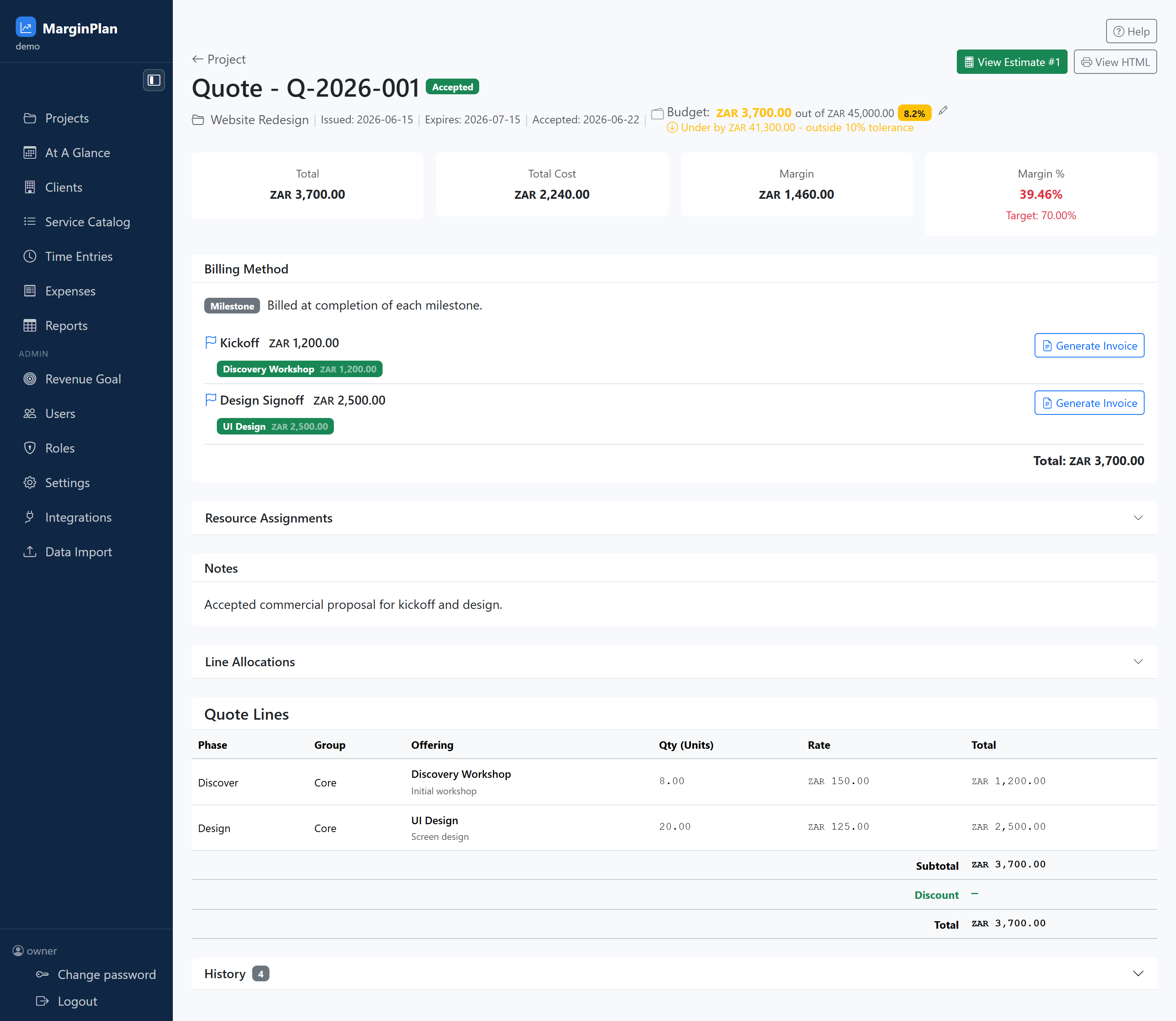This screenshot has height=1021, width=1176.
Task: Click the MarginPlan logo icon
Action: pyautogui.click(x=26, y=27)
